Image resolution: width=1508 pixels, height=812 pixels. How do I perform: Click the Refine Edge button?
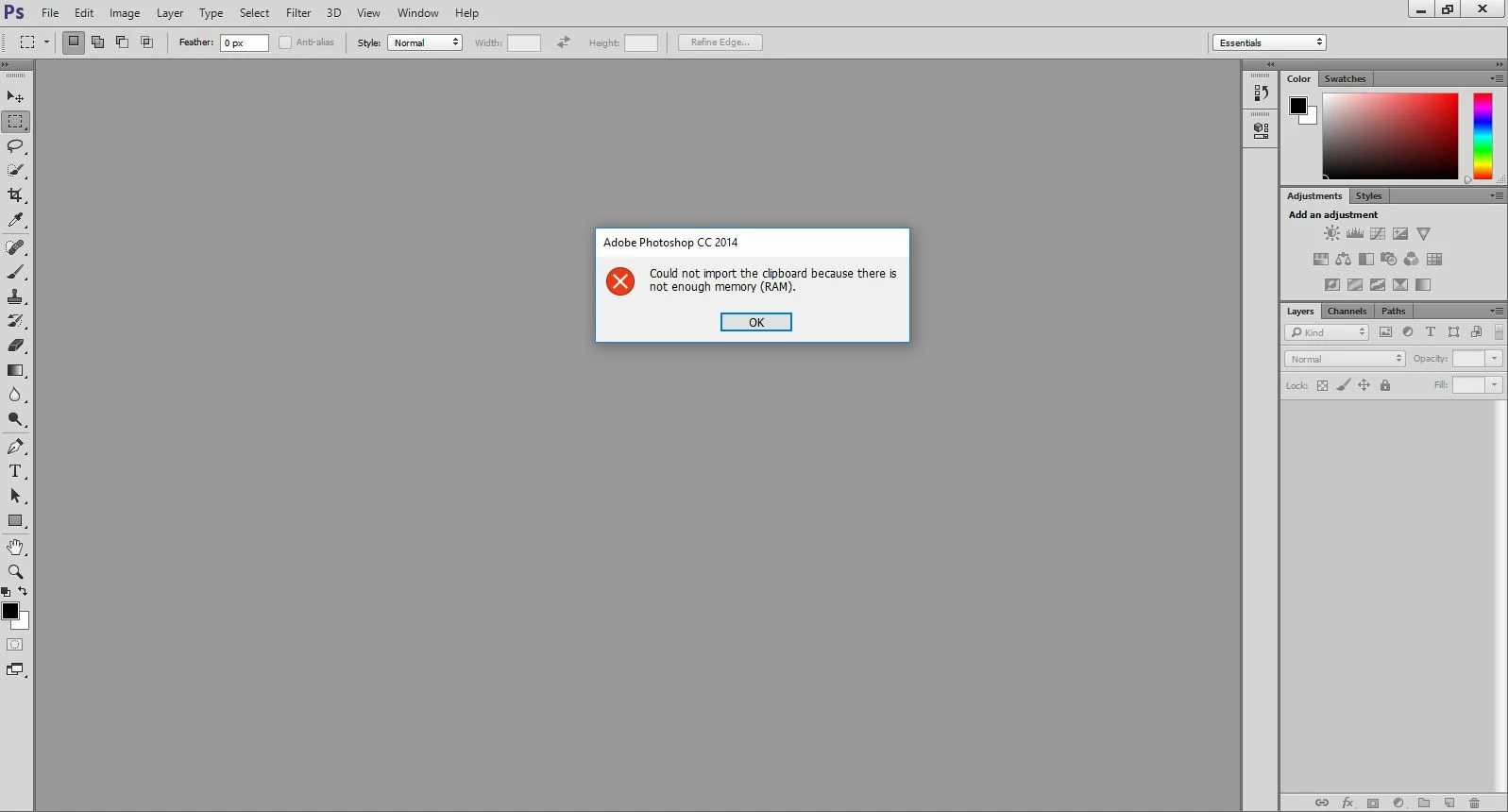pyautogui.click(x=720, y=42)
